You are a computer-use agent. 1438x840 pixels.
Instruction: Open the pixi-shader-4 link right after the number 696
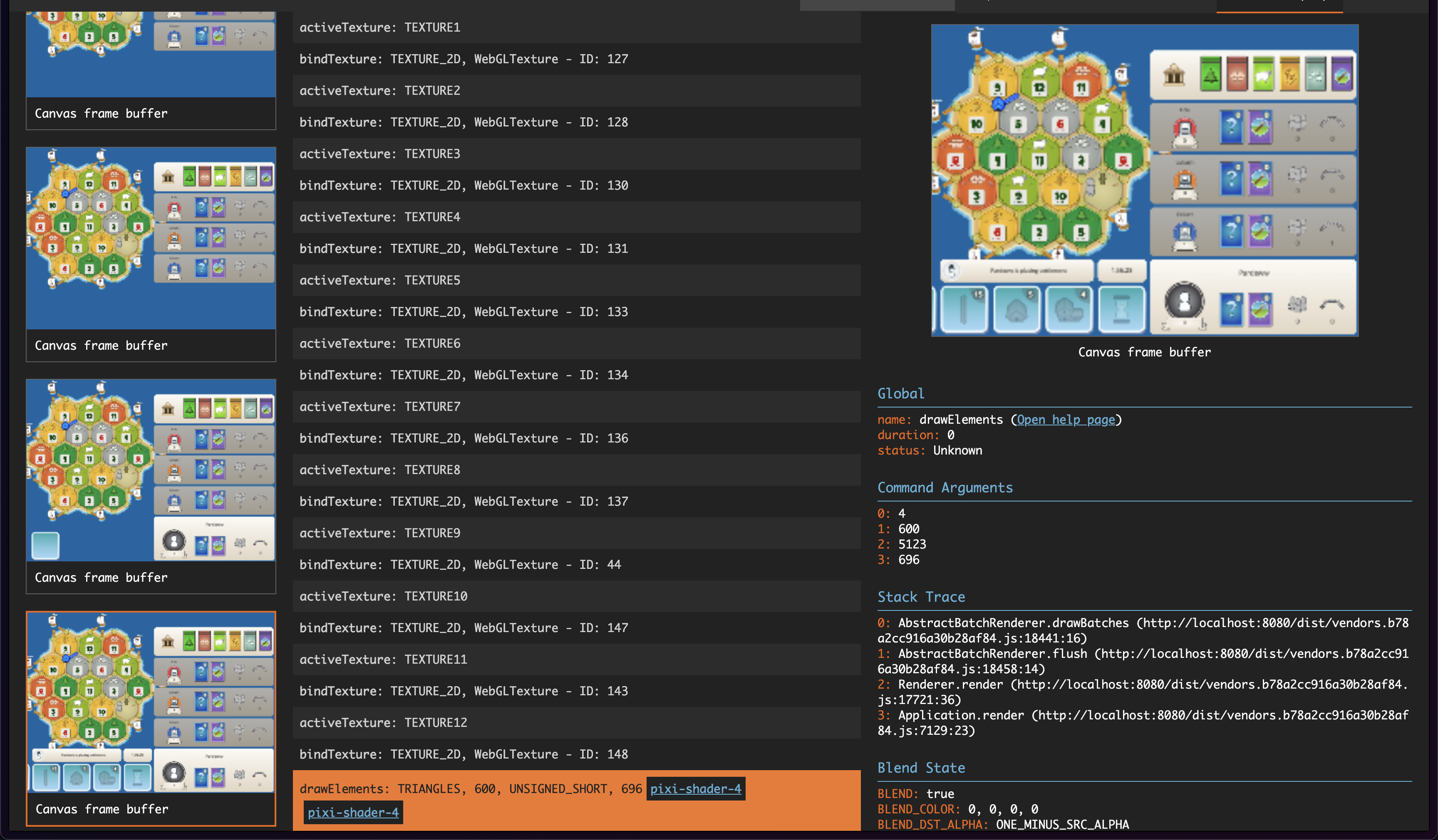696,789
